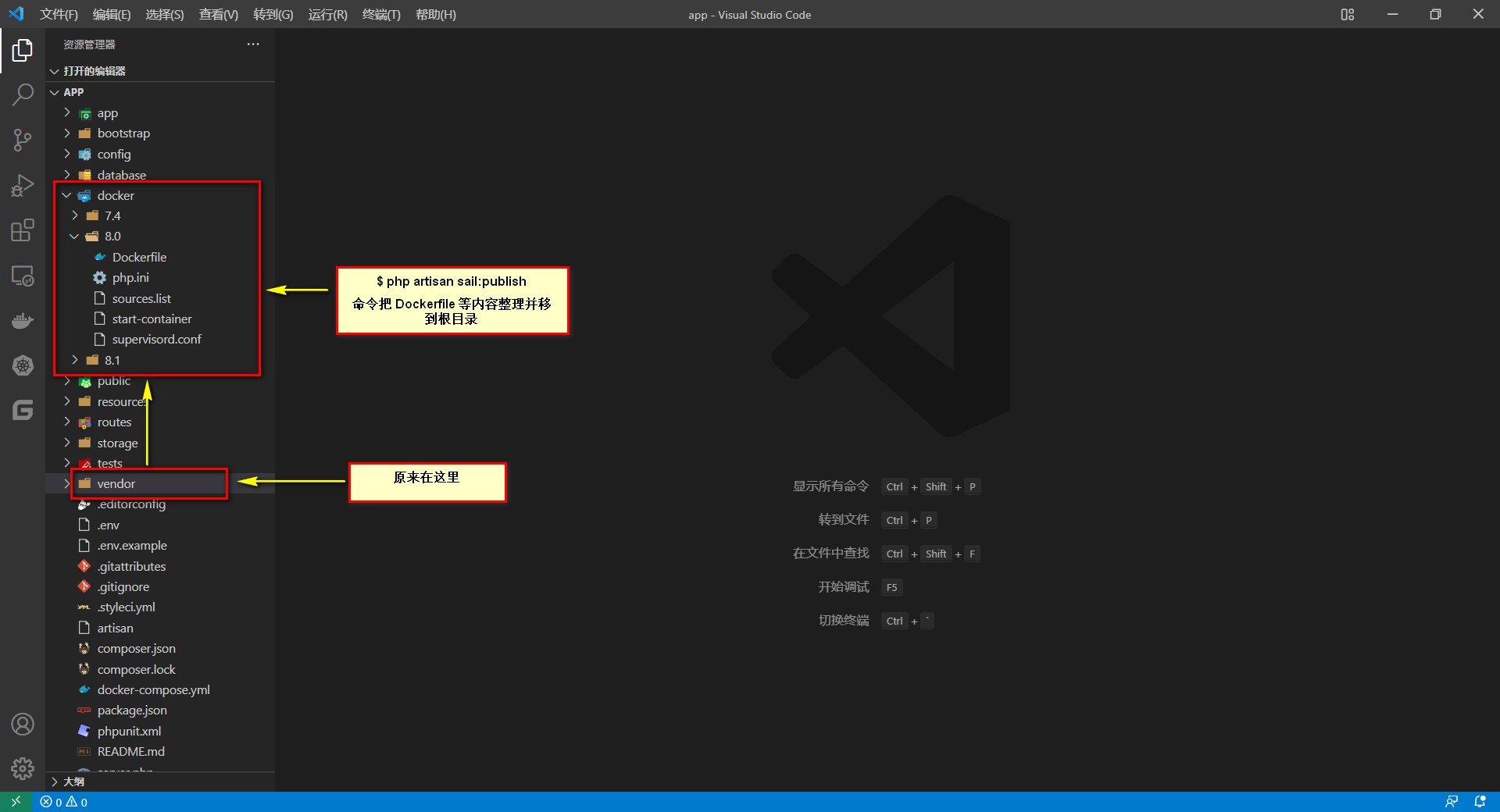Open the Manage gear settings icon
Viewport: 1500px width, 812px height.
tap(23, 769)
